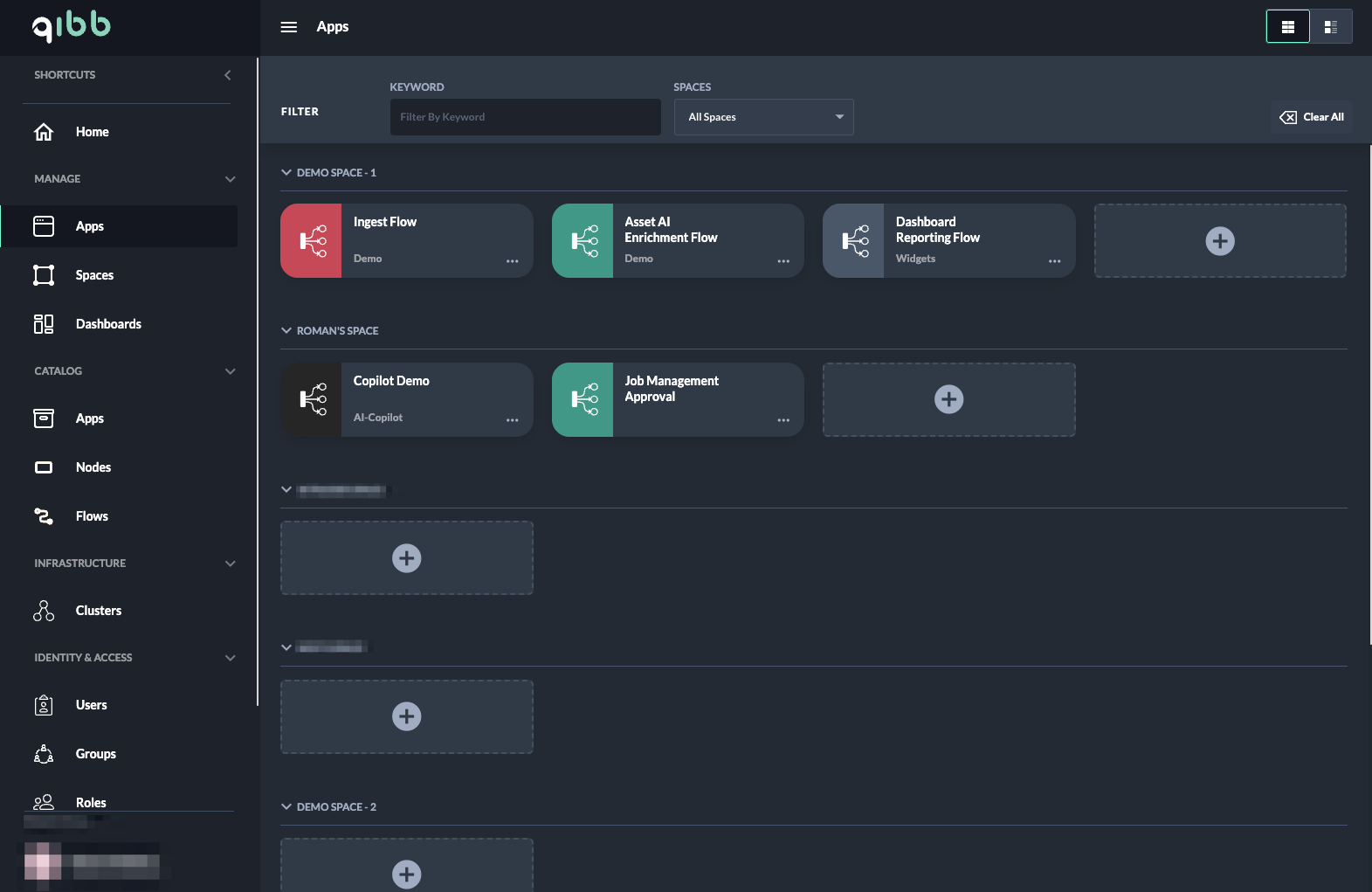The image size is (1372, 892).
Task: Go to Home in the sidebar
Action: (x=92, y=132)
